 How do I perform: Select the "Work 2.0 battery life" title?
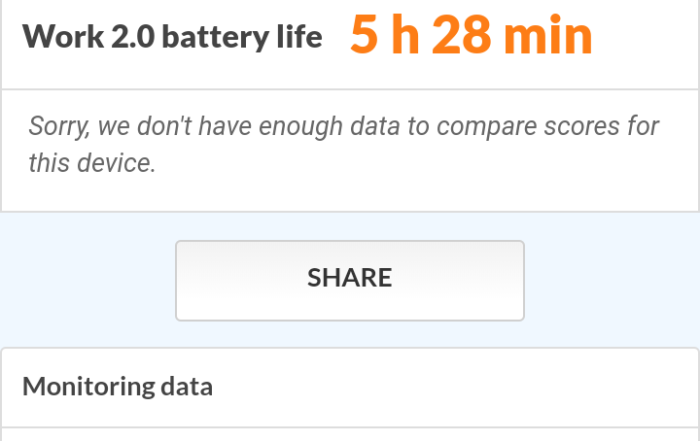(x=172, y=38)
